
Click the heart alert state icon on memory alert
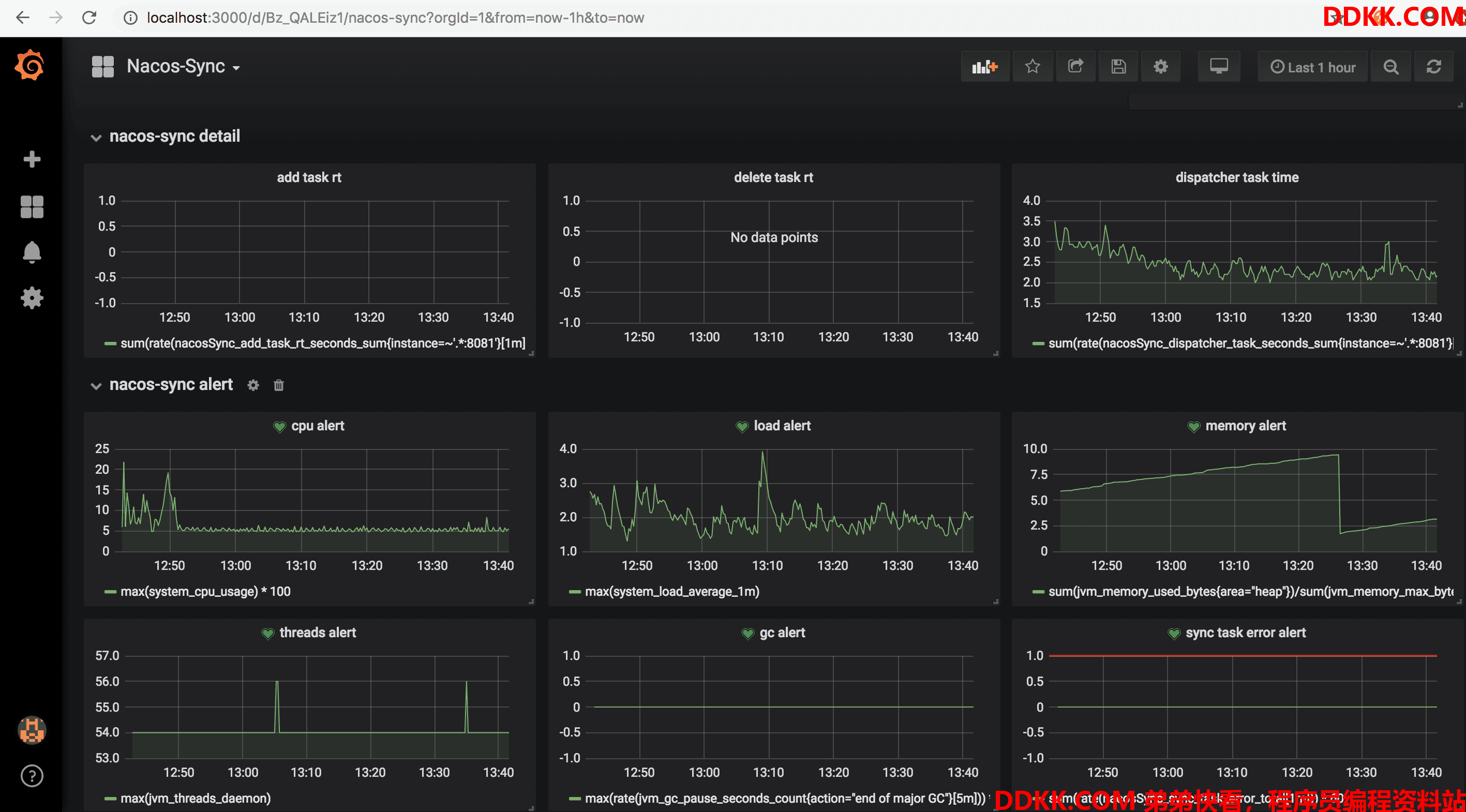1193,426
